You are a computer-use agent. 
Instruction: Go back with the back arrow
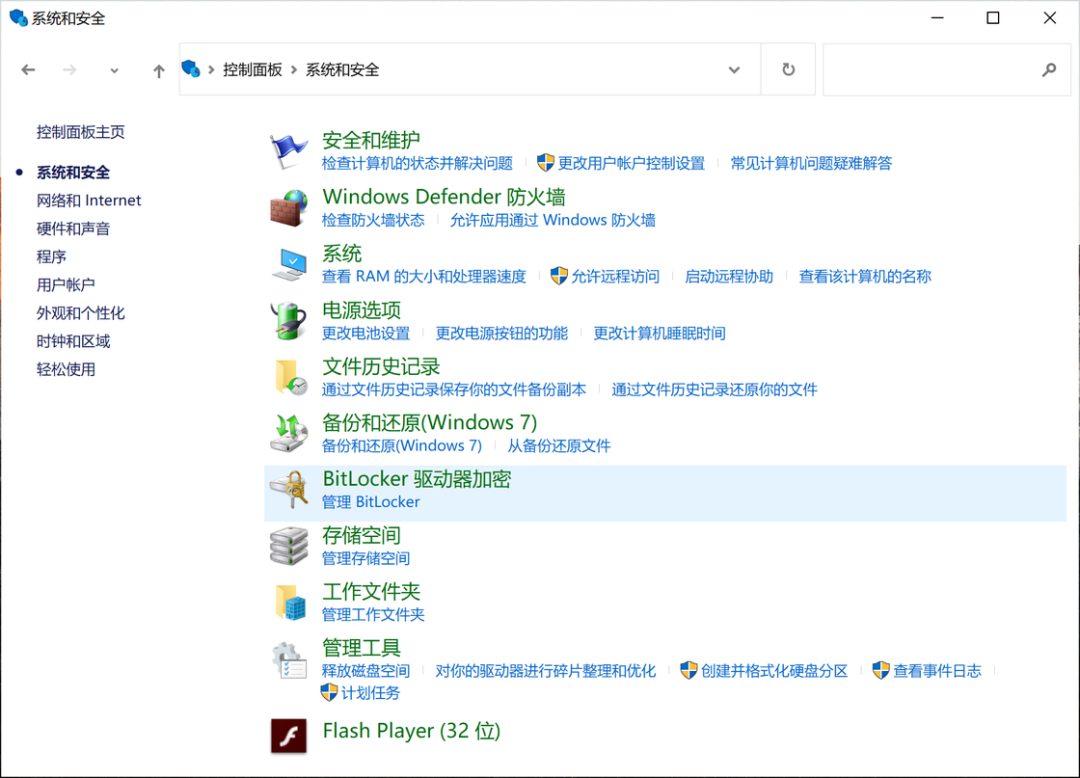click(x=28, y=70)
